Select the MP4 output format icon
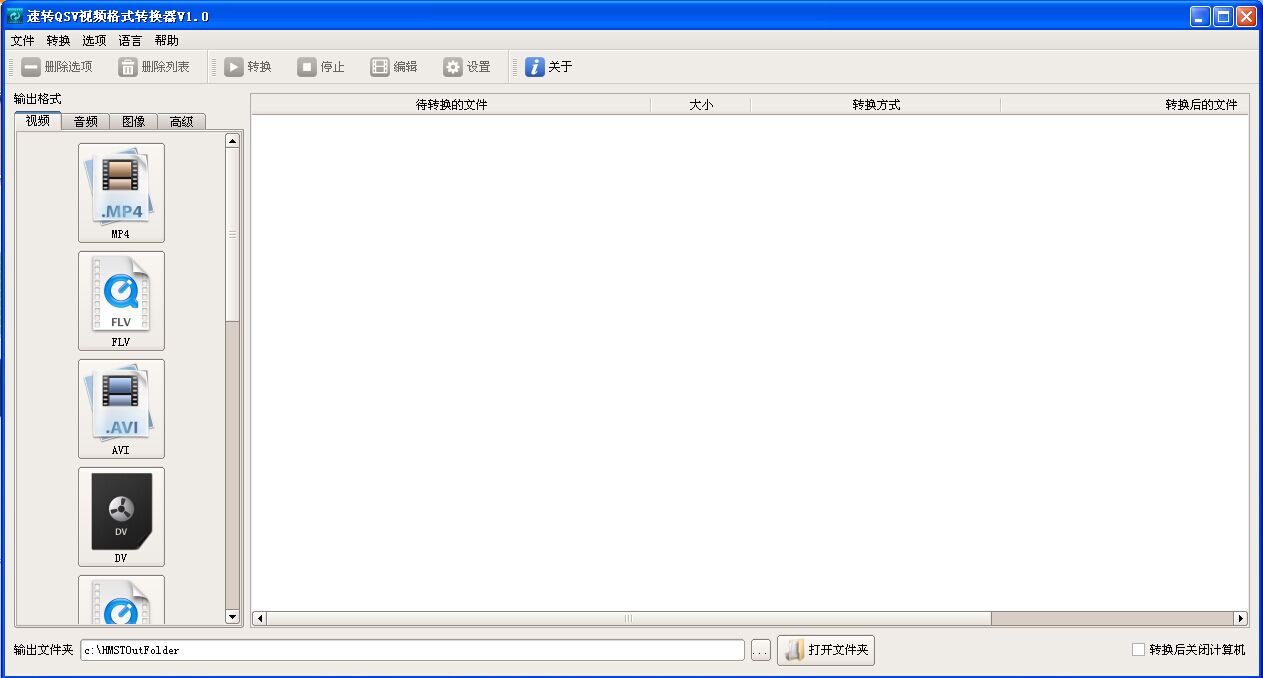Screen dimensions: 1263x678 (x=121, y=192)
